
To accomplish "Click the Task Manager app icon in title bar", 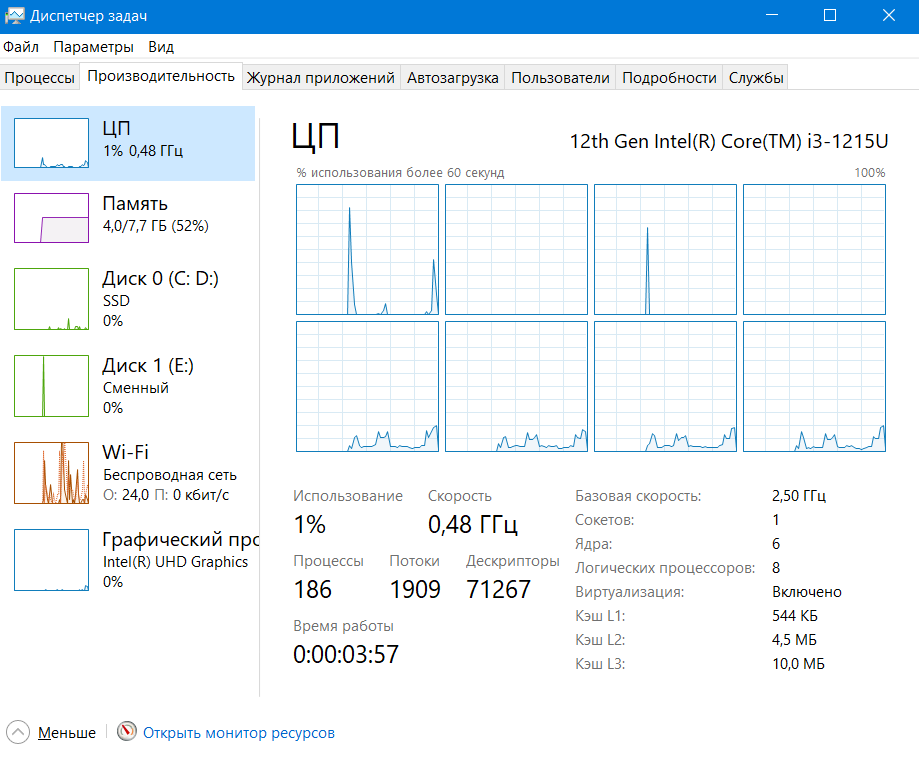I will coord(14,16).
